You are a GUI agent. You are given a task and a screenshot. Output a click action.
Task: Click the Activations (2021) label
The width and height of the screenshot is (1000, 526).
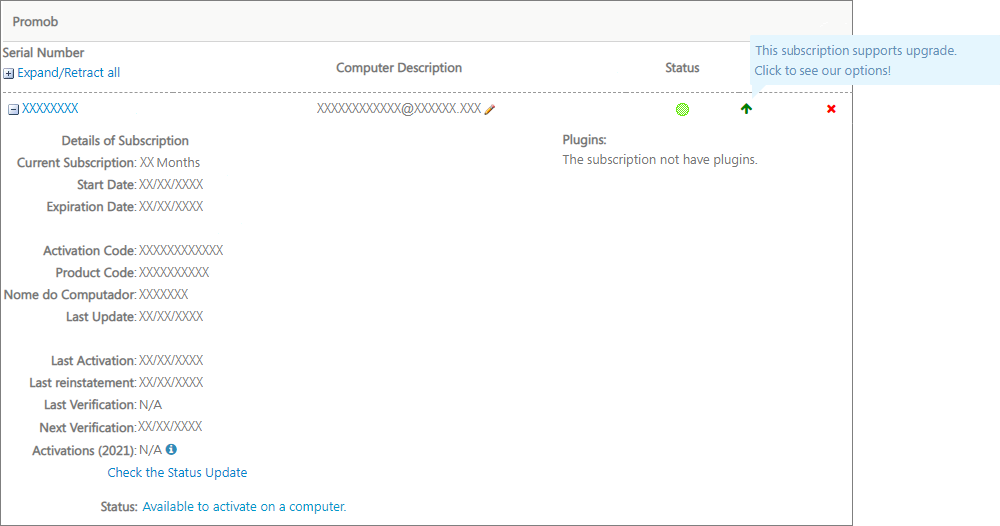click(85, 451)
